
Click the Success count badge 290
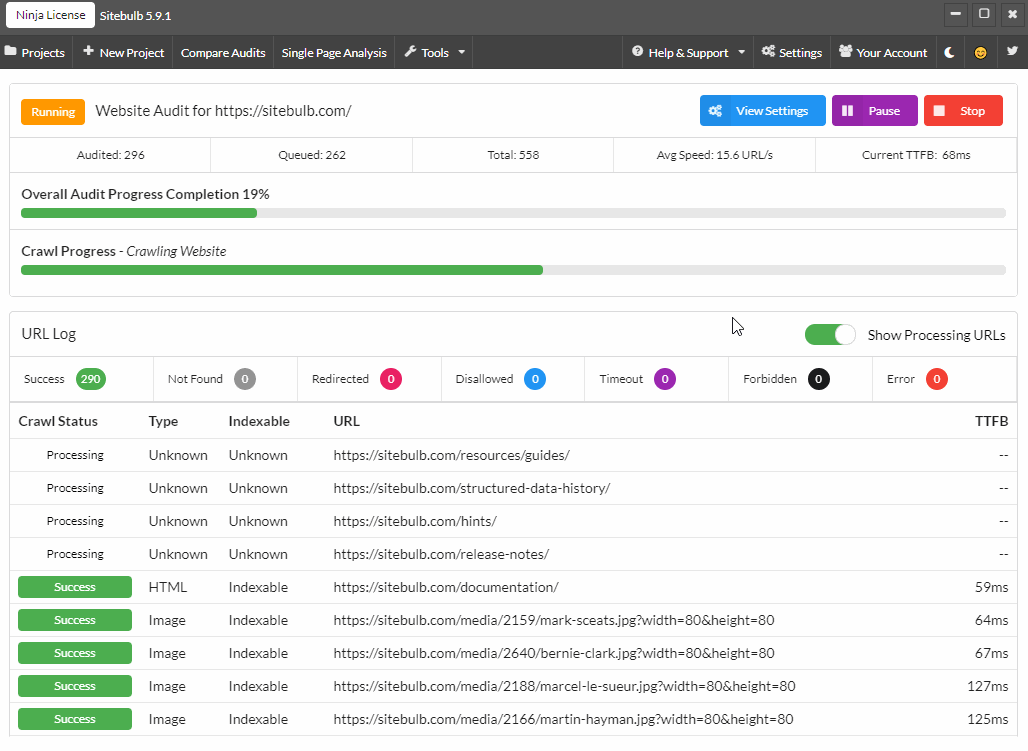click(90, 379)
